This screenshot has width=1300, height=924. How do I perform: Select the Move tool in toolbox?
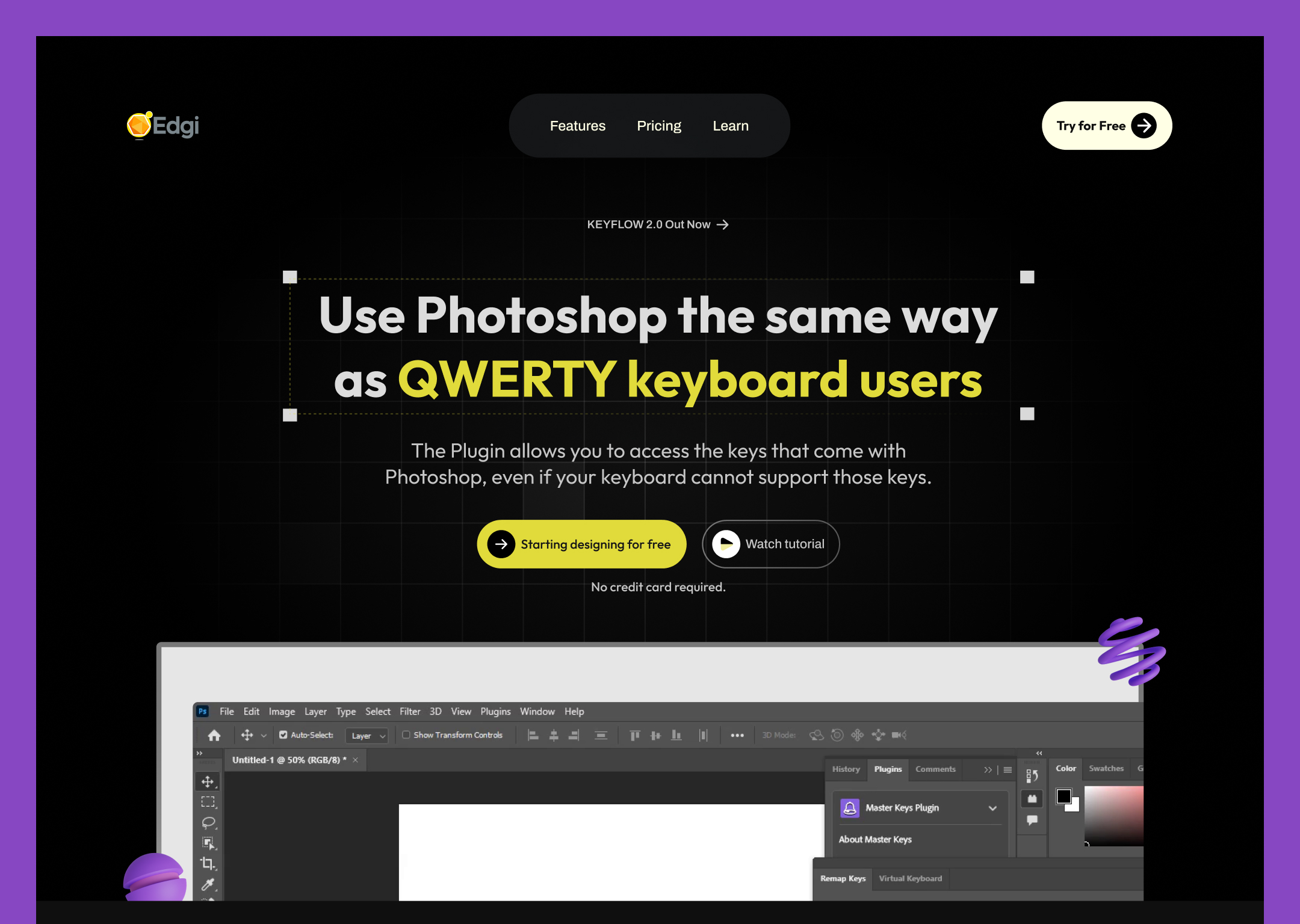coord(207,781)
